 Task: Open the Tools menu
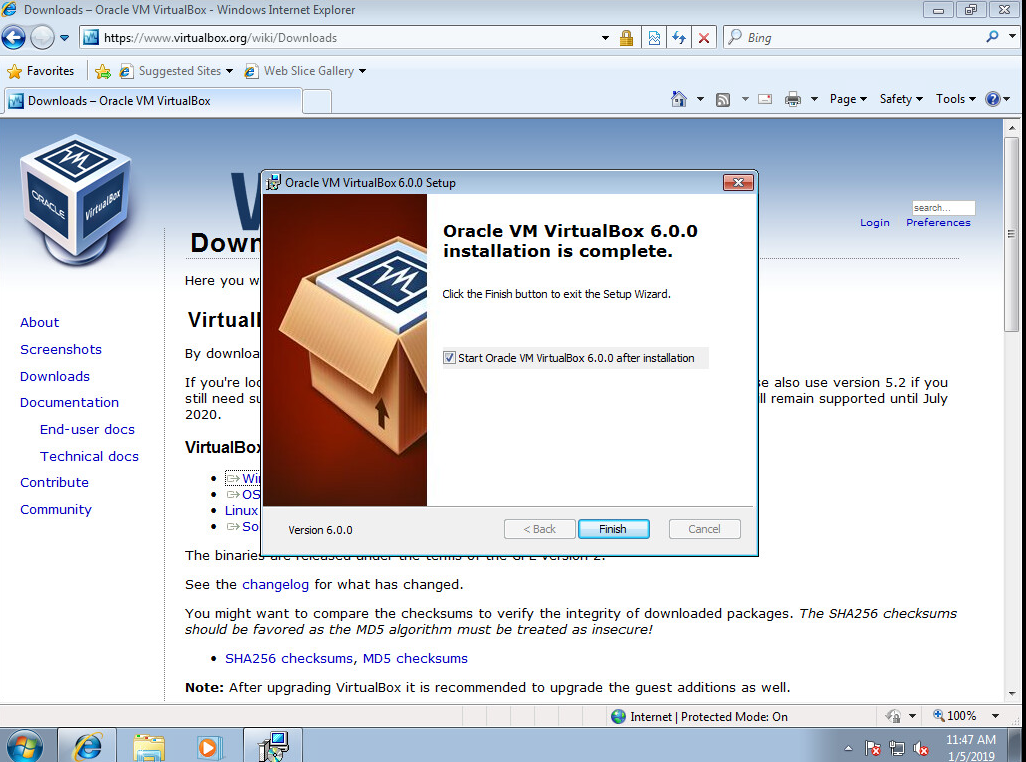[x=955, y=99]
